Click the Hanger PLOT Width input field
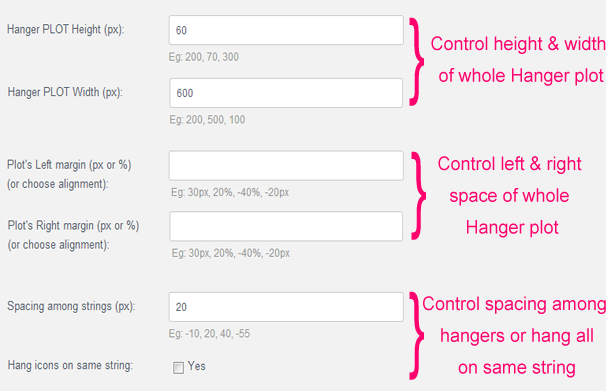The image size is (606, 391). pyautogui.click(x=286, y=93)
